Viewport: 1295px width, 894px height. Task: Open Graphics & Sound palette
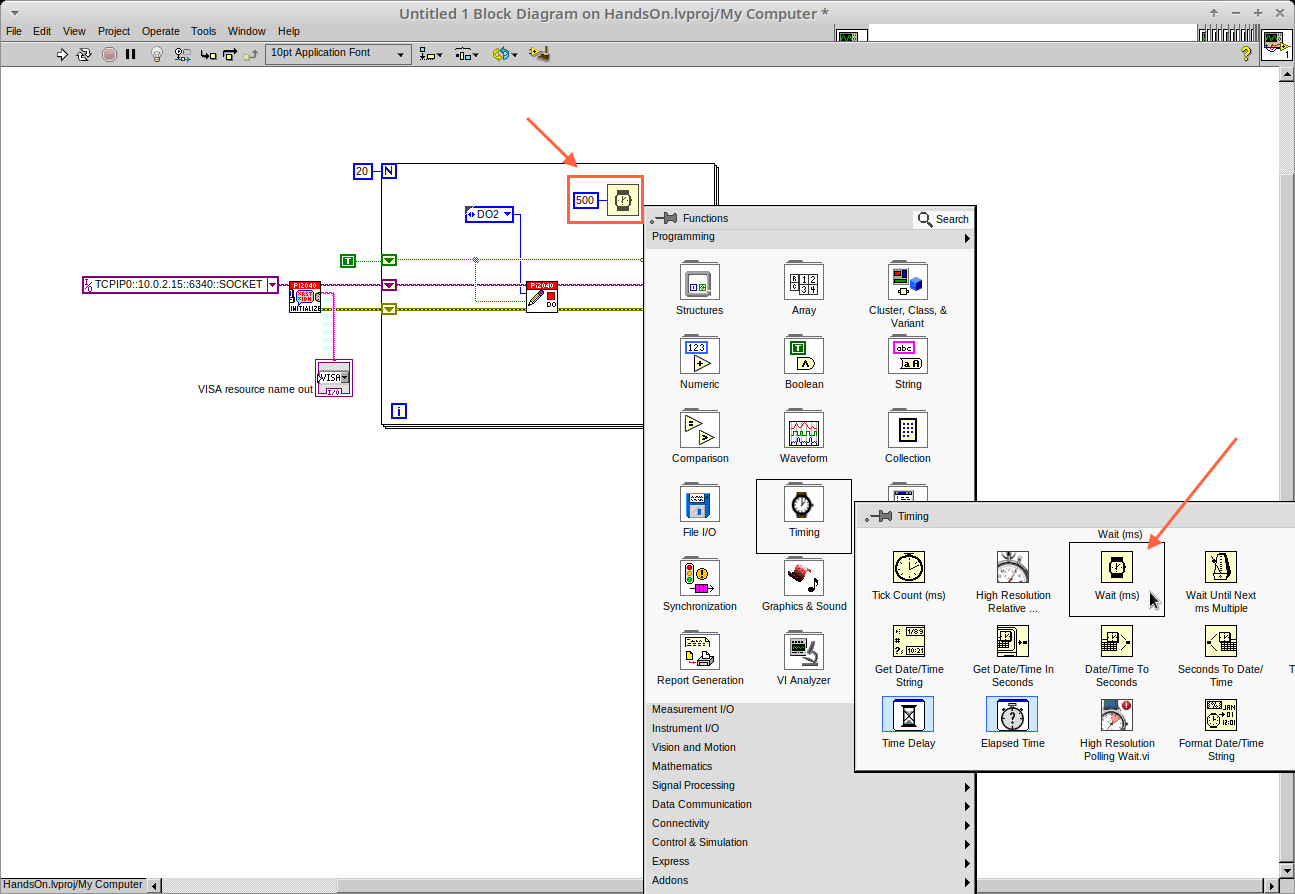804,585
